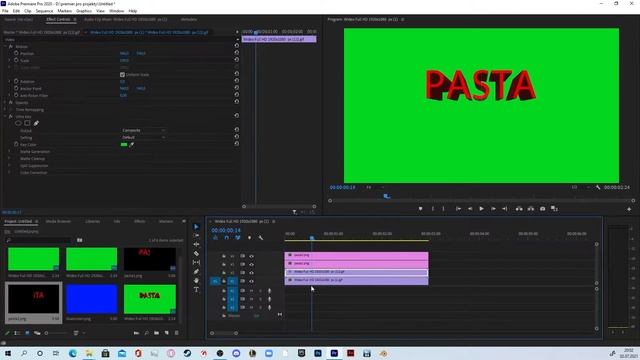
Task: Open the File menu
Action: tap(5, 11)
